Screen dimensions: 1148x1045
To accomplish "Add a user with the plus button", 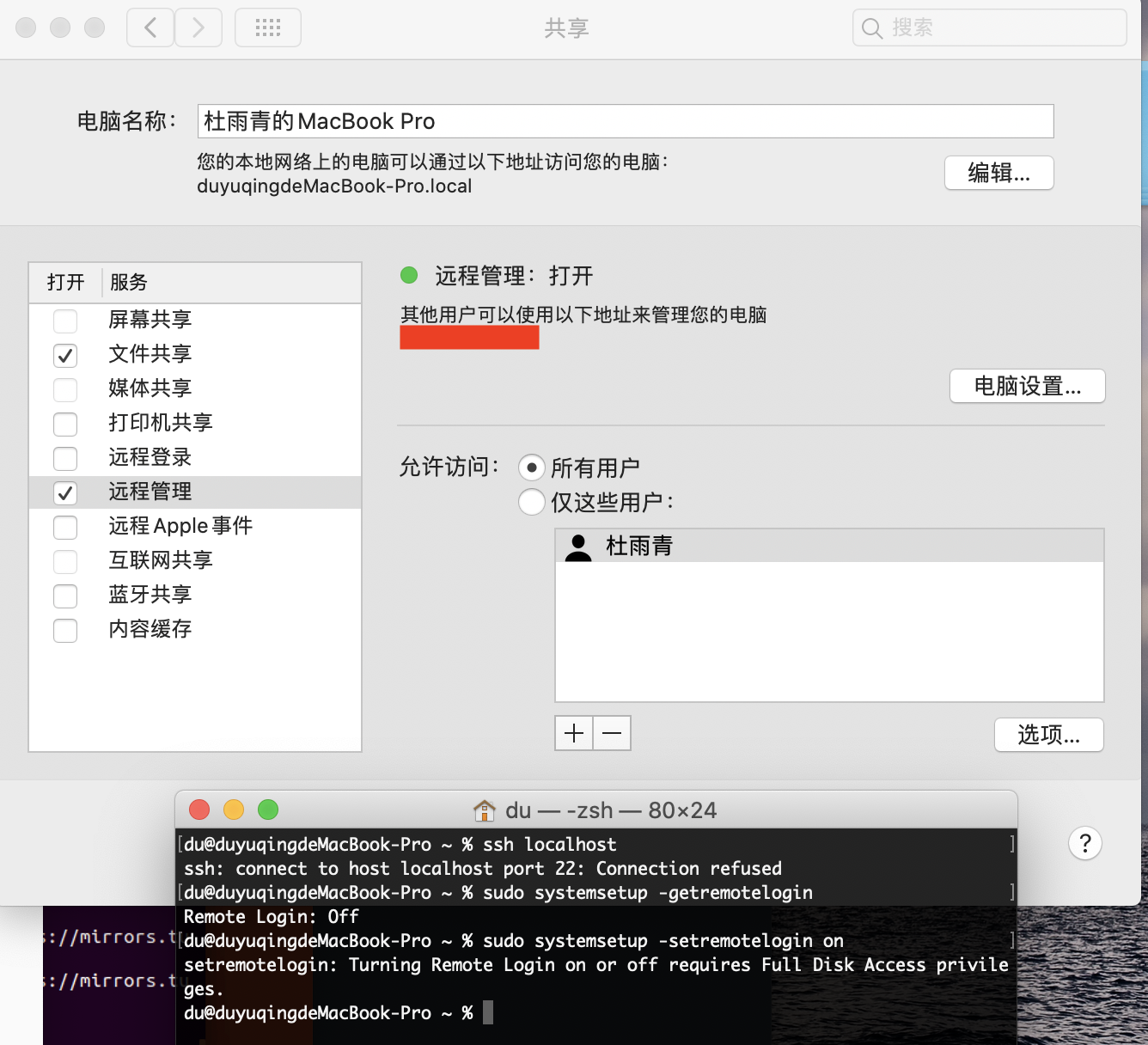I will point(574,733).
